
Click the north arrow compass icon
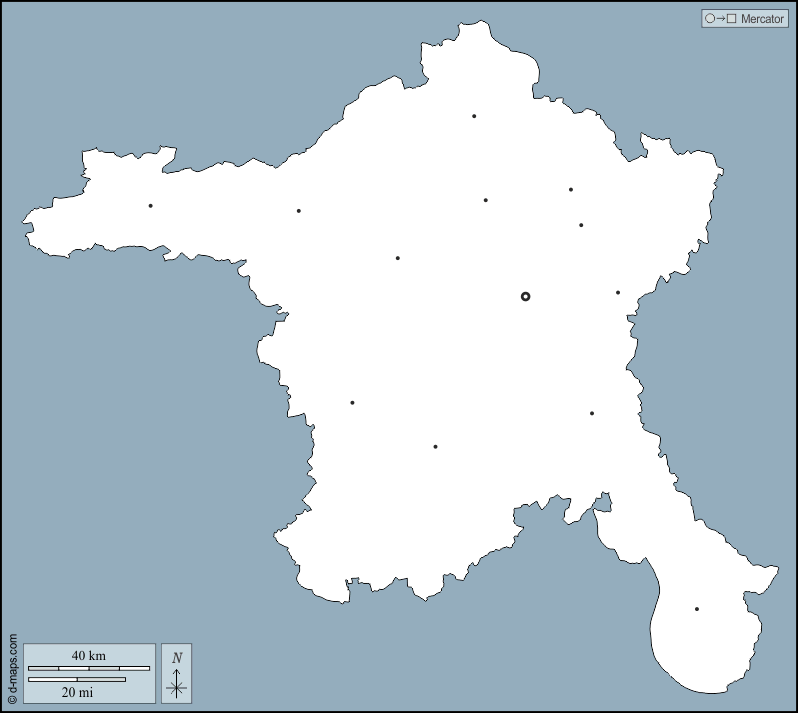coord(177,683)
